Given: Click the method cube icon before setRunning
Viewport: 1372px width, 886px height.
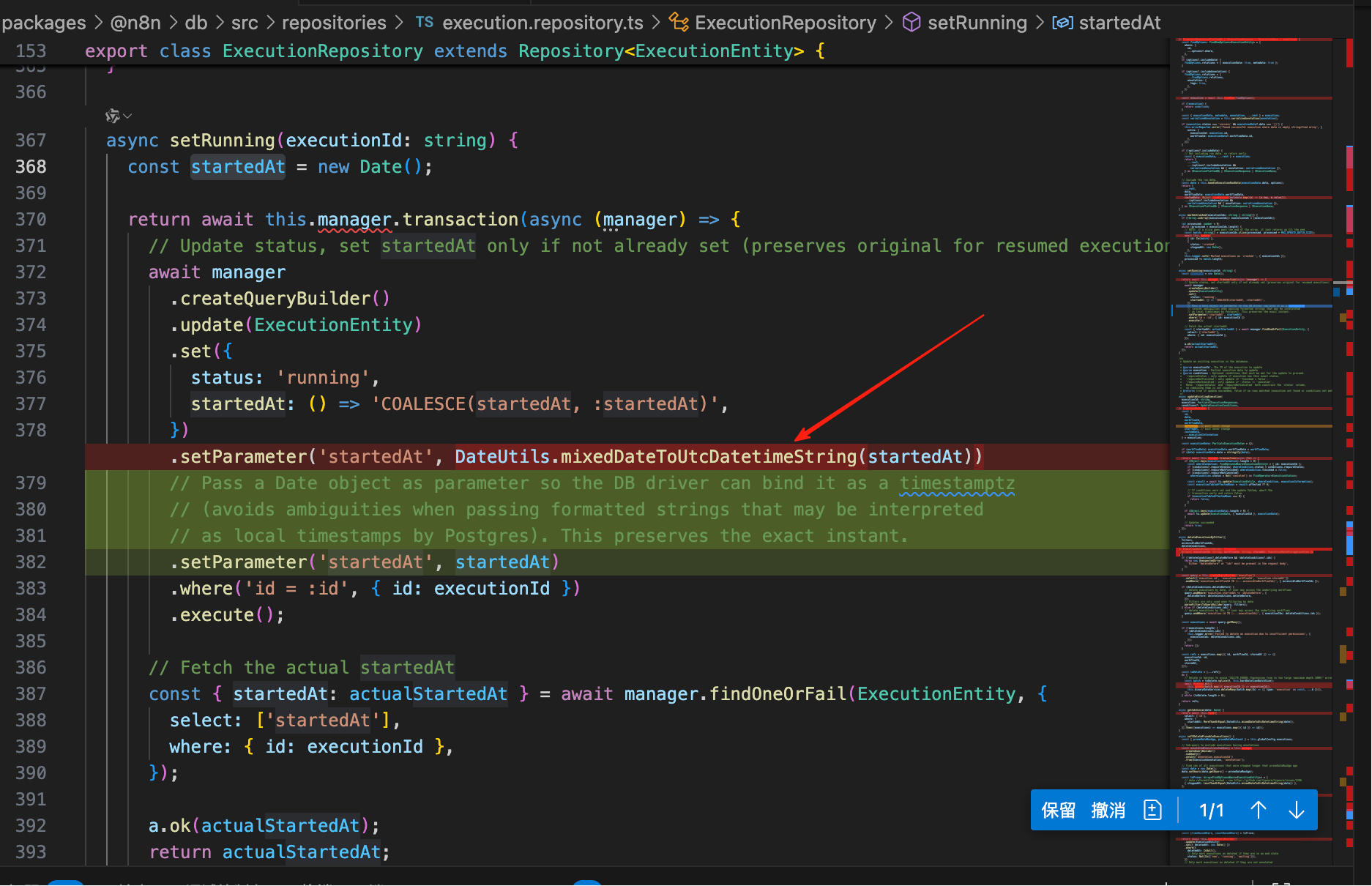Looking at the screenshot, I should pos(911,23).
